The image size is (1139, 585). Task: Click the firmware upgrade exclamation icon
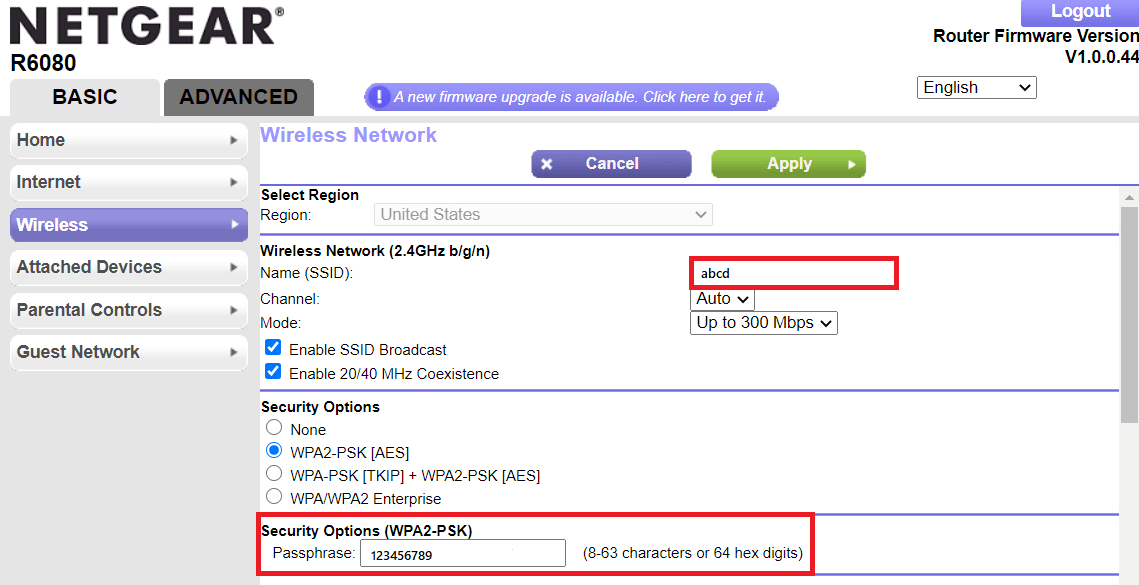pos(379,97)
